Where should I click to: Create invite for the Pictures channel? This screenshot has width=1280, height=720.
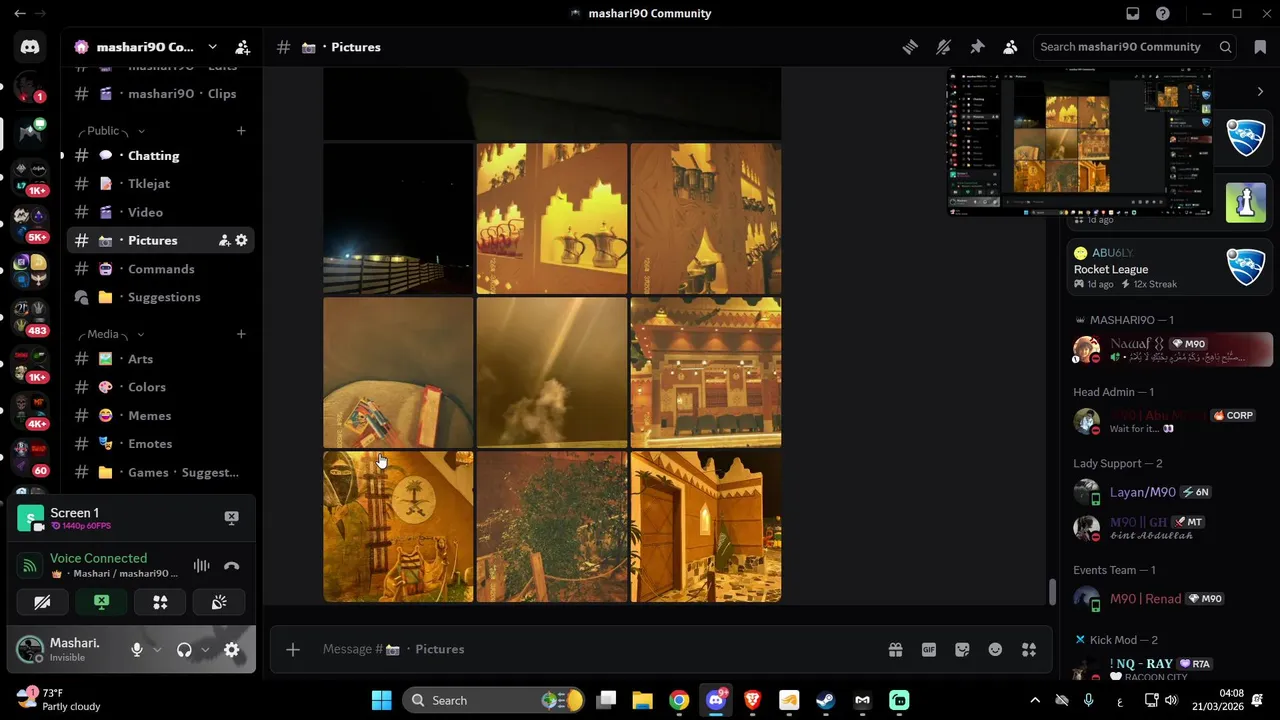pyautogui.click(x=224, y=240)
